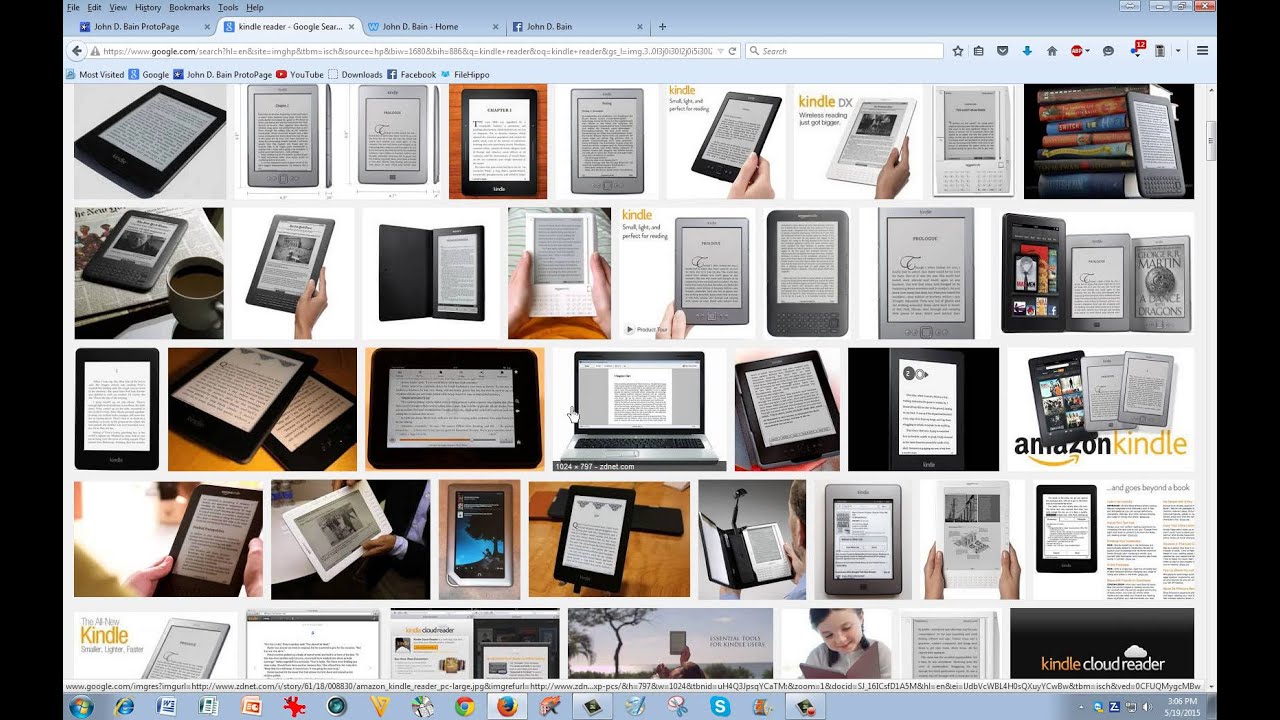This screenshot has height=720, width=1280.
Task: Open the laptop Kindle reader zdnet.com image
Action: pyautogui.click(x=642, y=409)
